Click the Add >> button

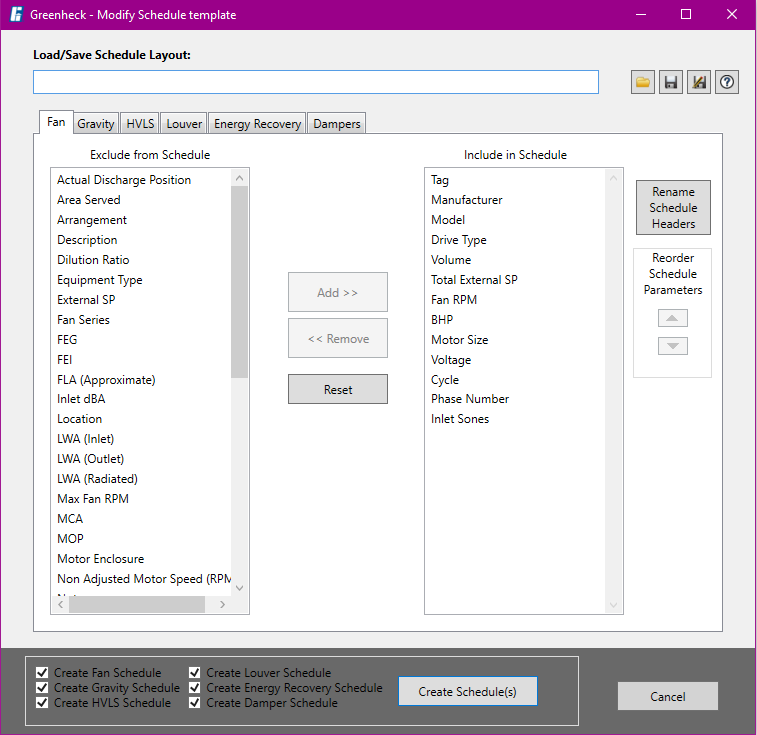[x=337, y=292]
